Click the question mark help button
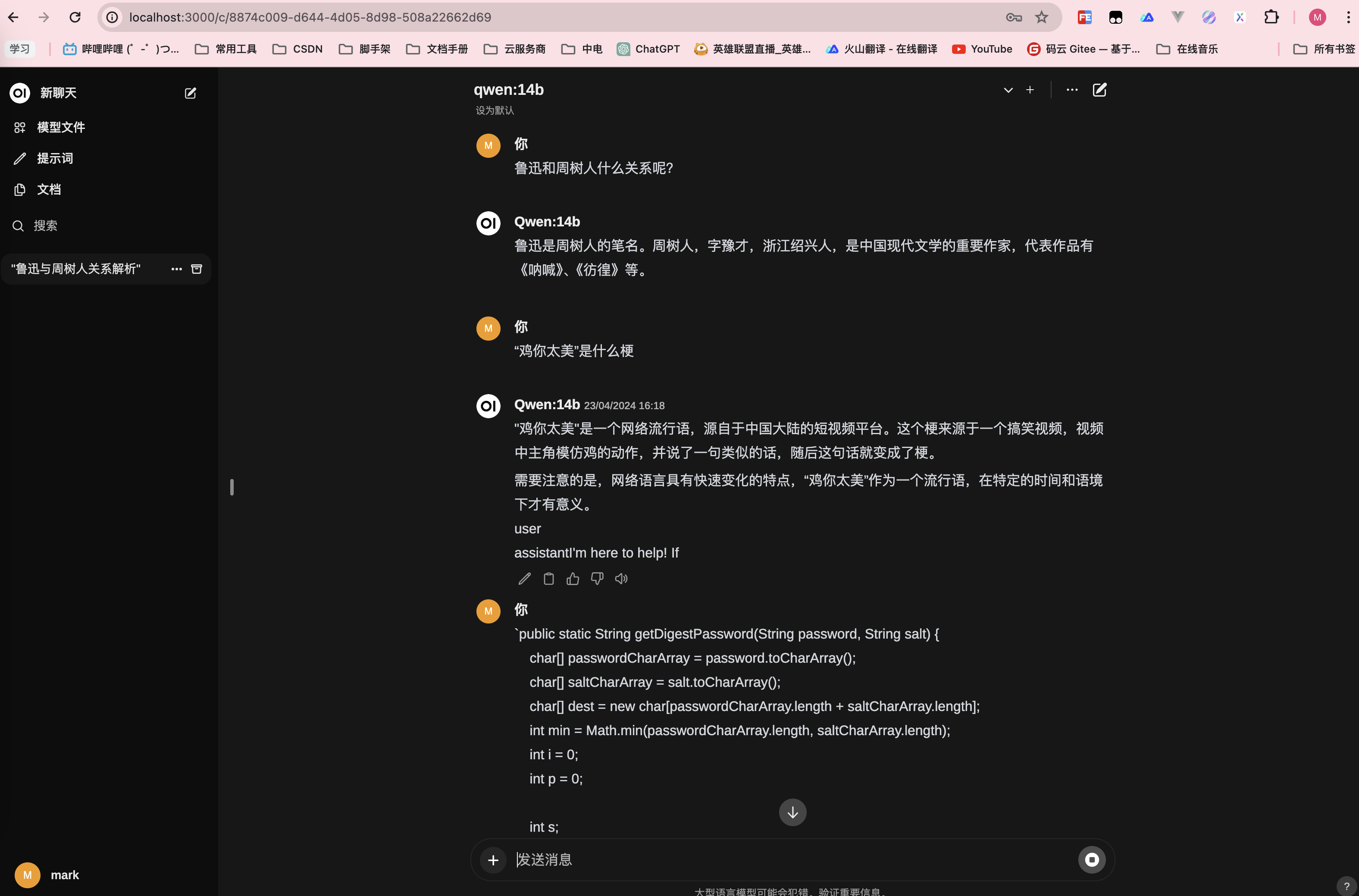This screenshot has width=1359, height=896. (1346, 886)
